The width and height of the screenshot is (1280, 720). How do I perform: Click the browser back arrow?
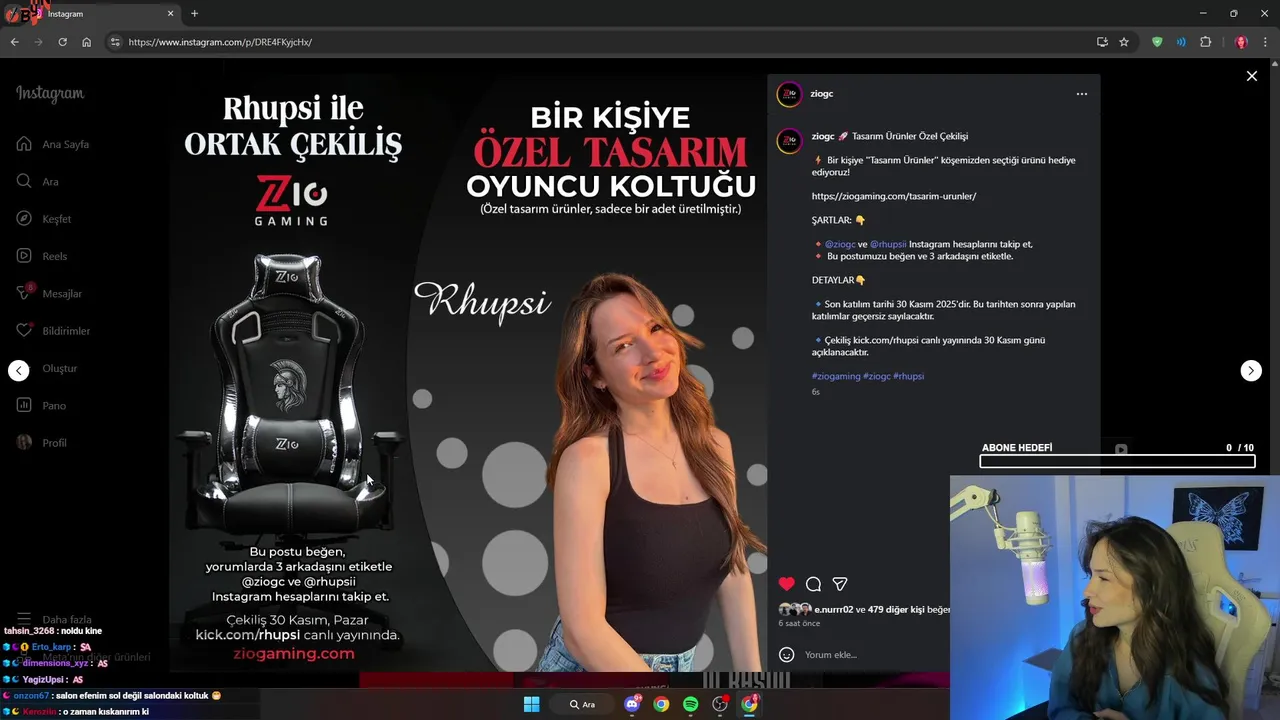(x=14, y=42)
